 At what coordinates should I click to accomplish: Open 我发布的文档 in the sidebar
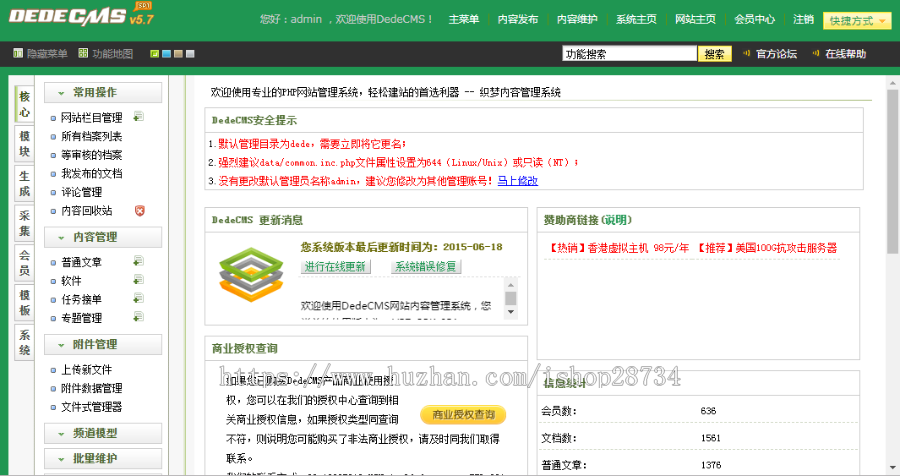(x=92, y=173)
